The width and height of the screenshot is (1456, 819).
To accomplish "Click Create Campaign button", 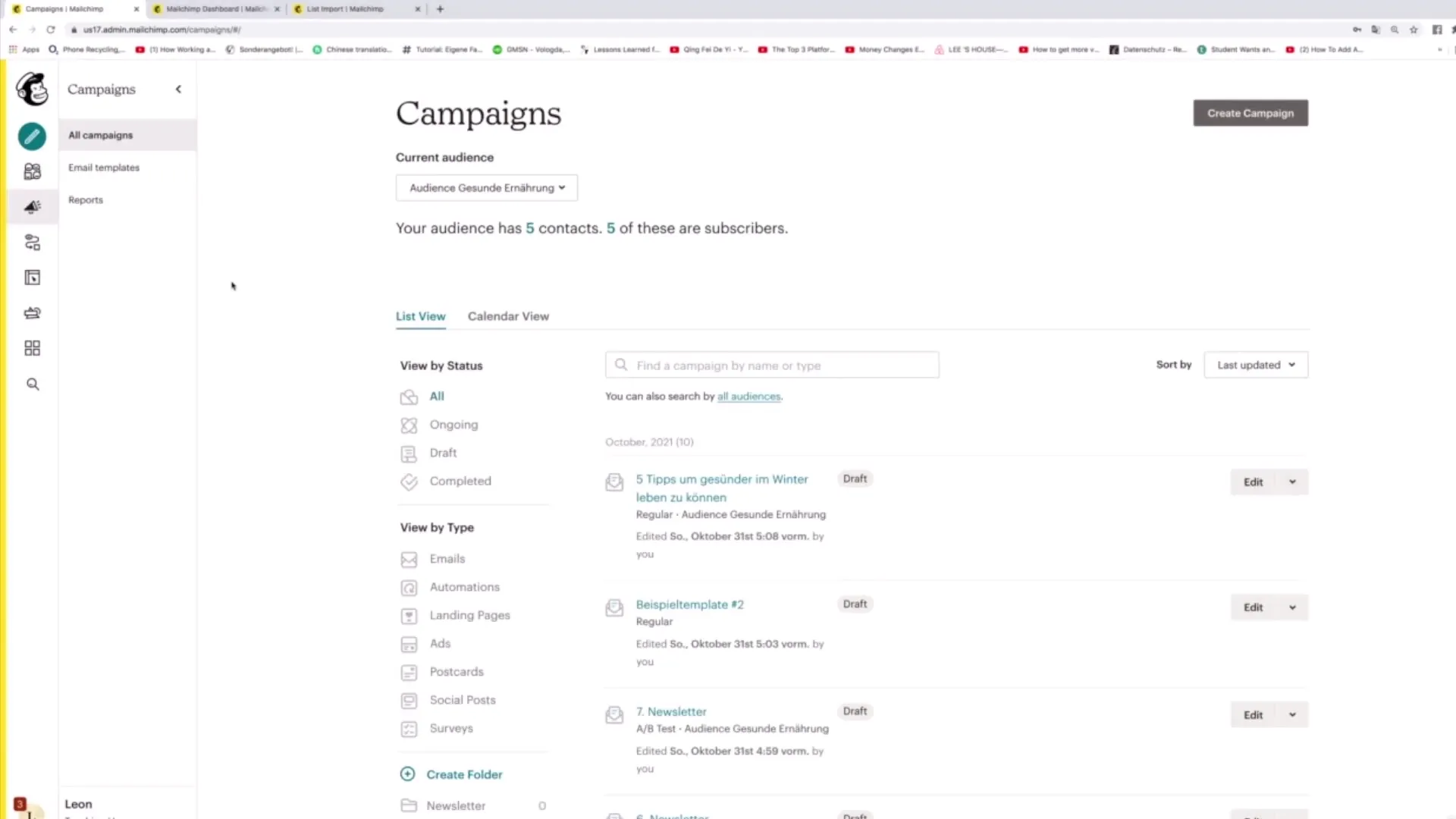I will pyautogui.click(x=1251, y=112).
